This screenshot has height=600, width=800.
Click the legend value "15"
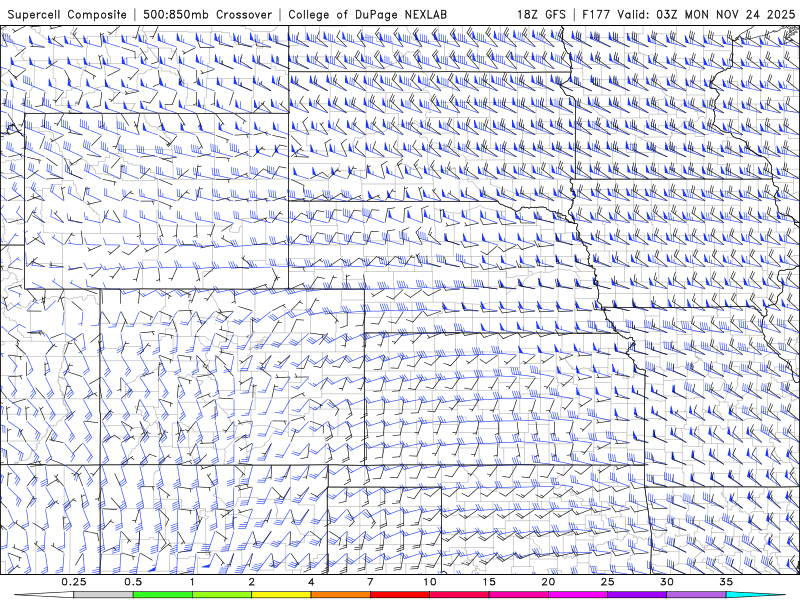pos(489,582)
